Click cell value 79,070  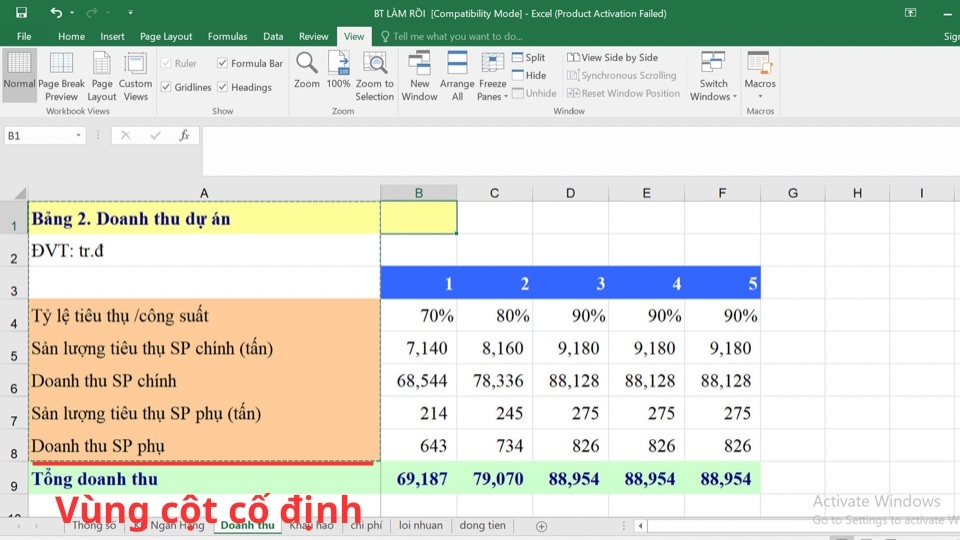coord(495,478)
